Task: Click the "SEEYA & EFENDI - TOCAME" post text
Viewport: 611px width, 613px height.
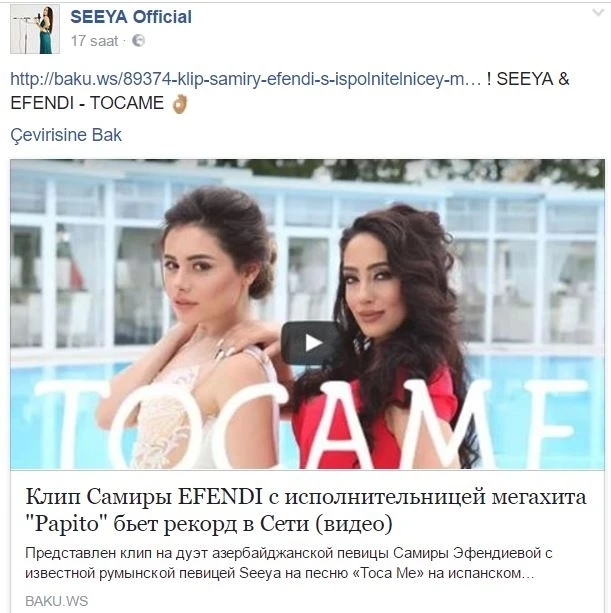Action: [290, 91]
